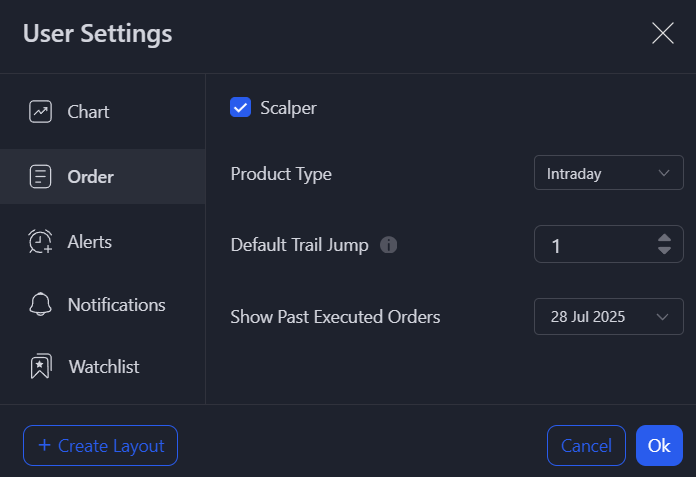This screenshot has height=477, width=696.
Task: Click the Notifications bell icon
Action: tap(41, 305)
